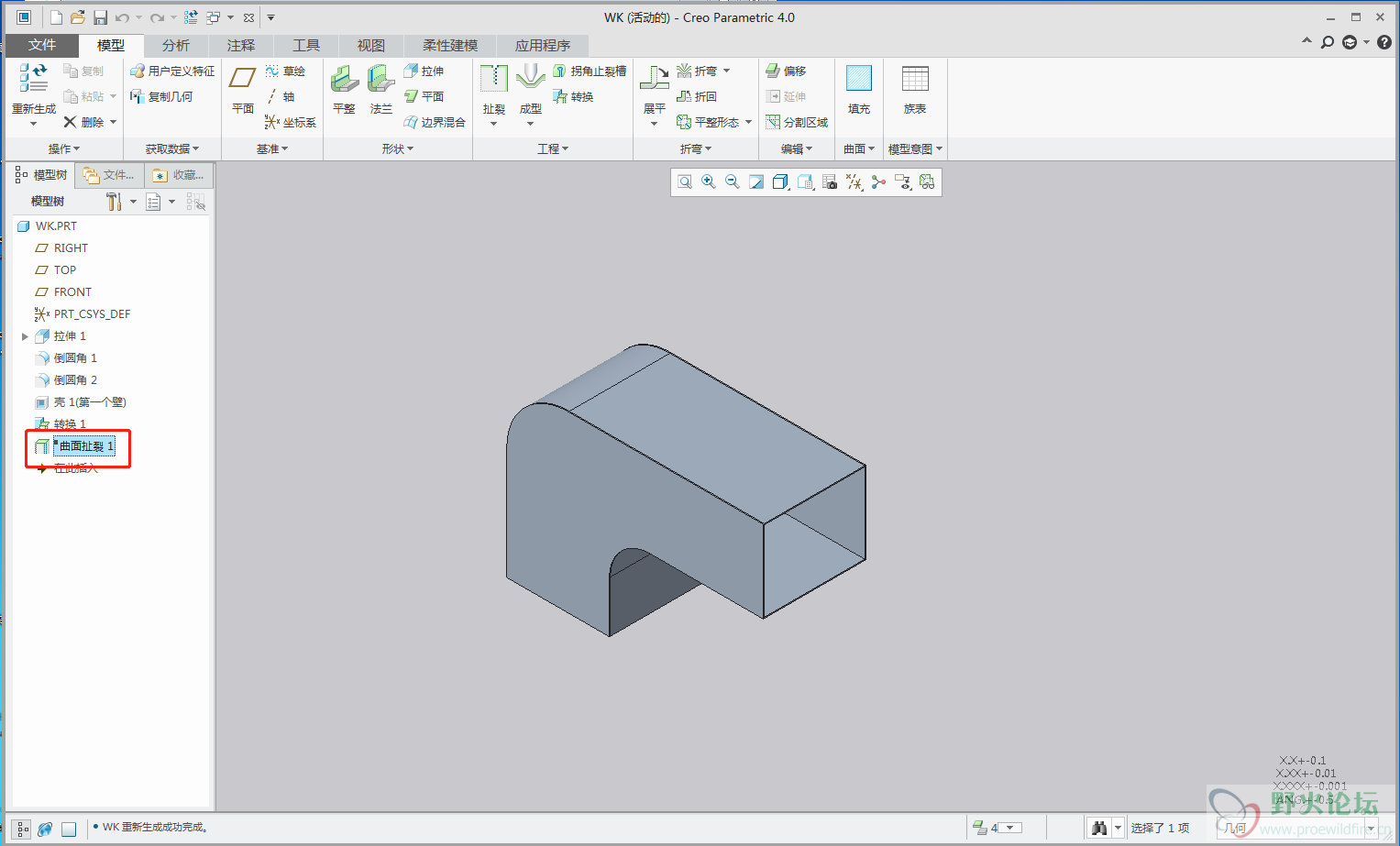Click Refit zoom in graphics toolbar
This screenshot has width=1400, height=846.
[x=685, y=182]
